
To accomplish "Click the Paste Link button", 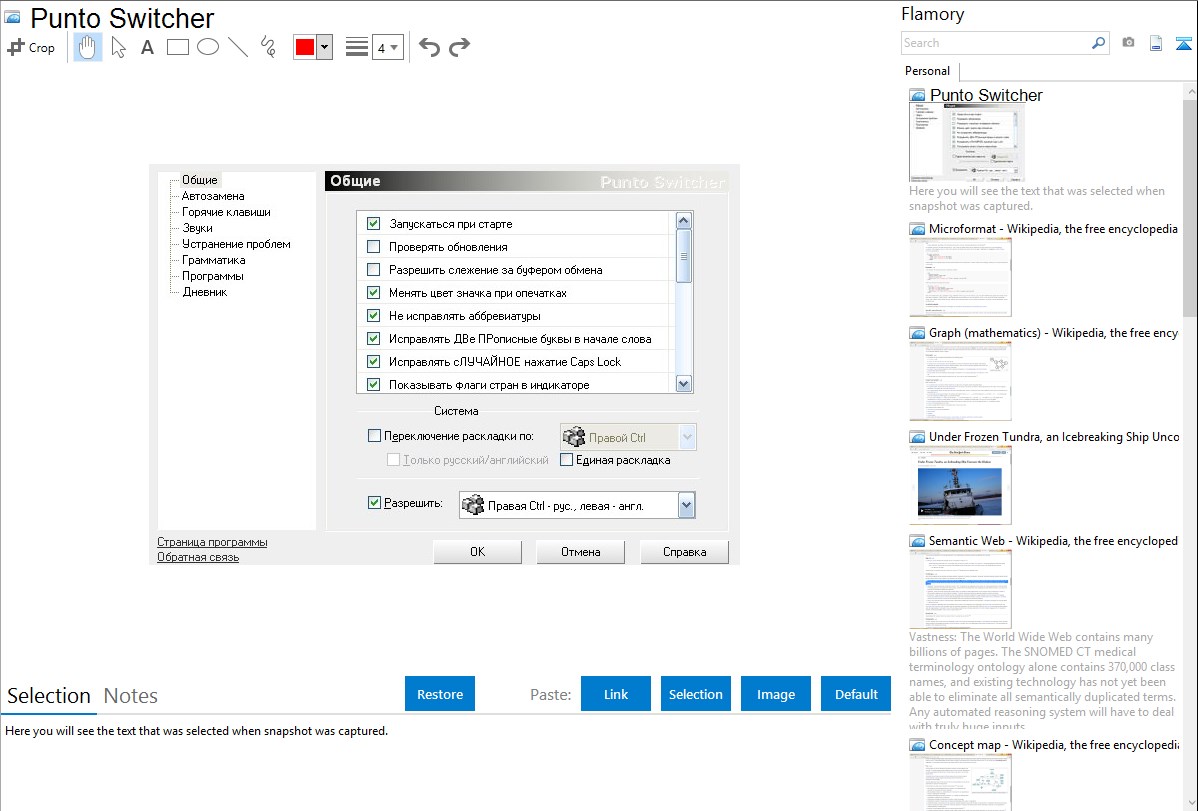I will pyautogui.click(x=616, y=694).
